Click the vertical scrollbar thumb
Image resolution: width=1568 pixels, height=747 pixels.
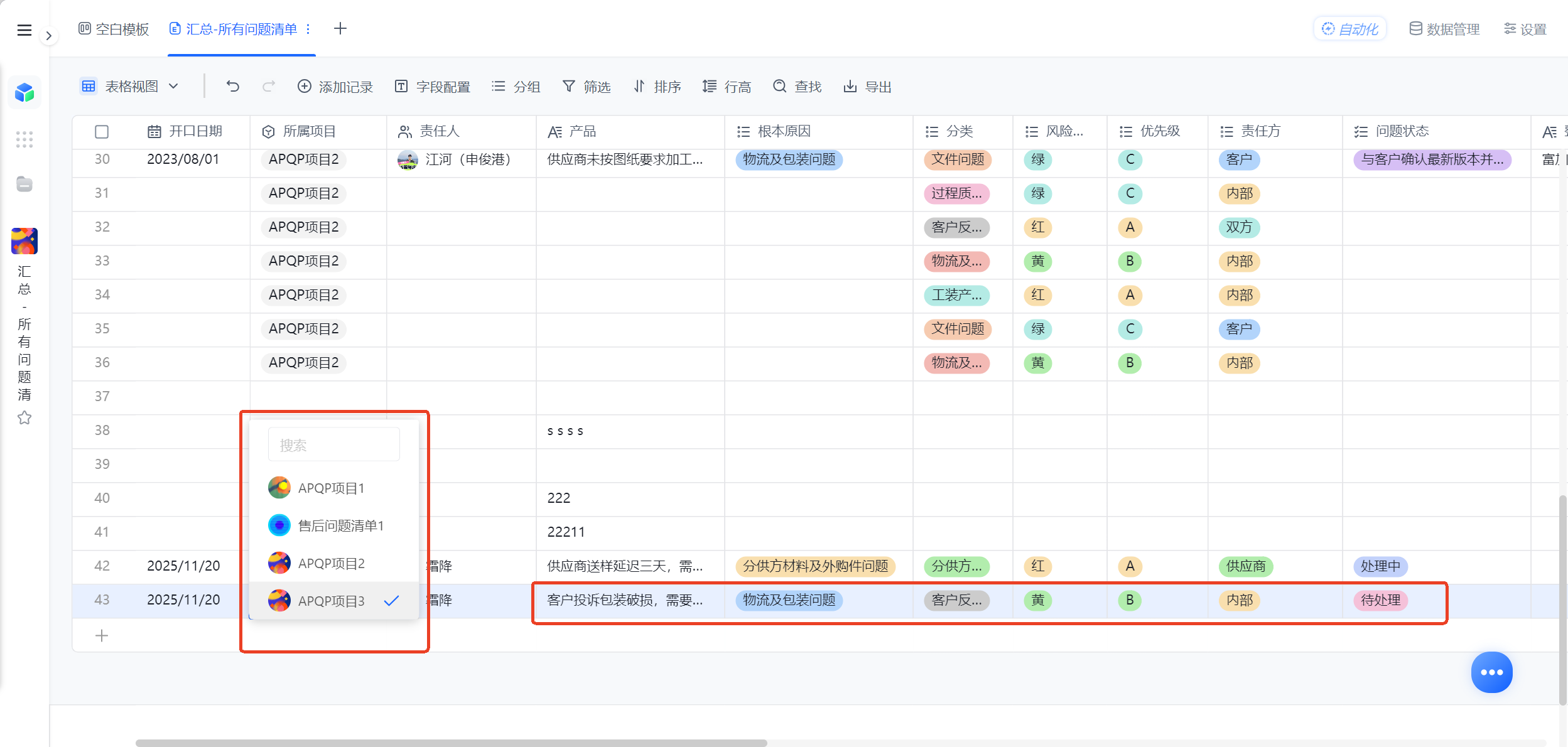pyautogui.click(x=1563, y=599)
